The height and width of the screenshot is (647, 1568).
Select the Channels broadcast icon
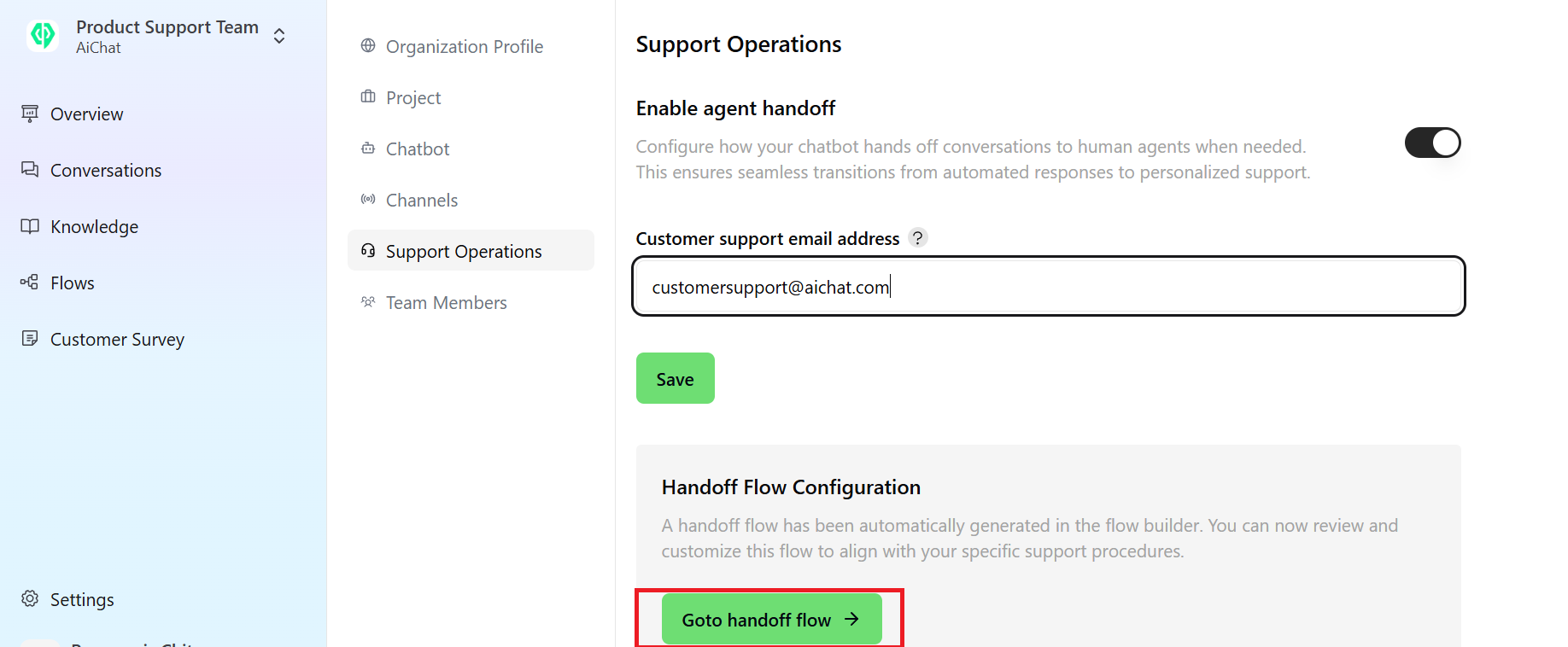[367, 199]
